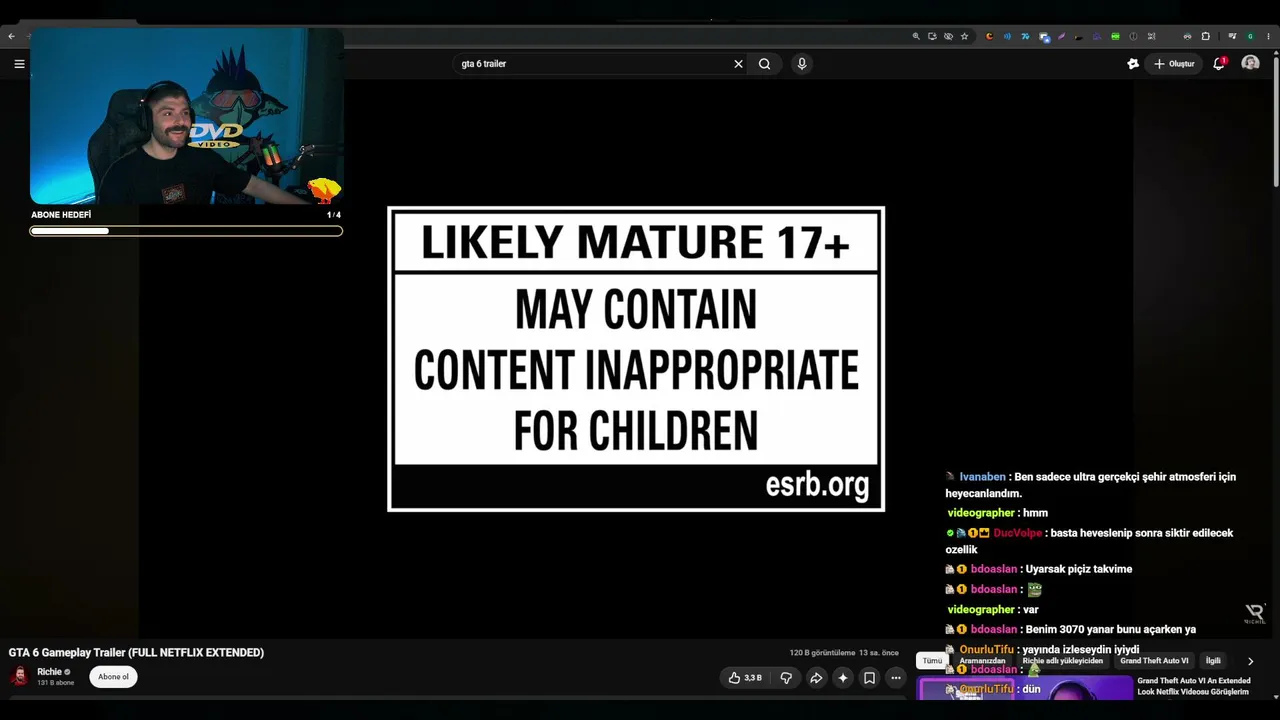This screenshot has height=720, width=1280.
Task: Open the YouTube guide hamburger menu
Action: [x=19, y=64]
